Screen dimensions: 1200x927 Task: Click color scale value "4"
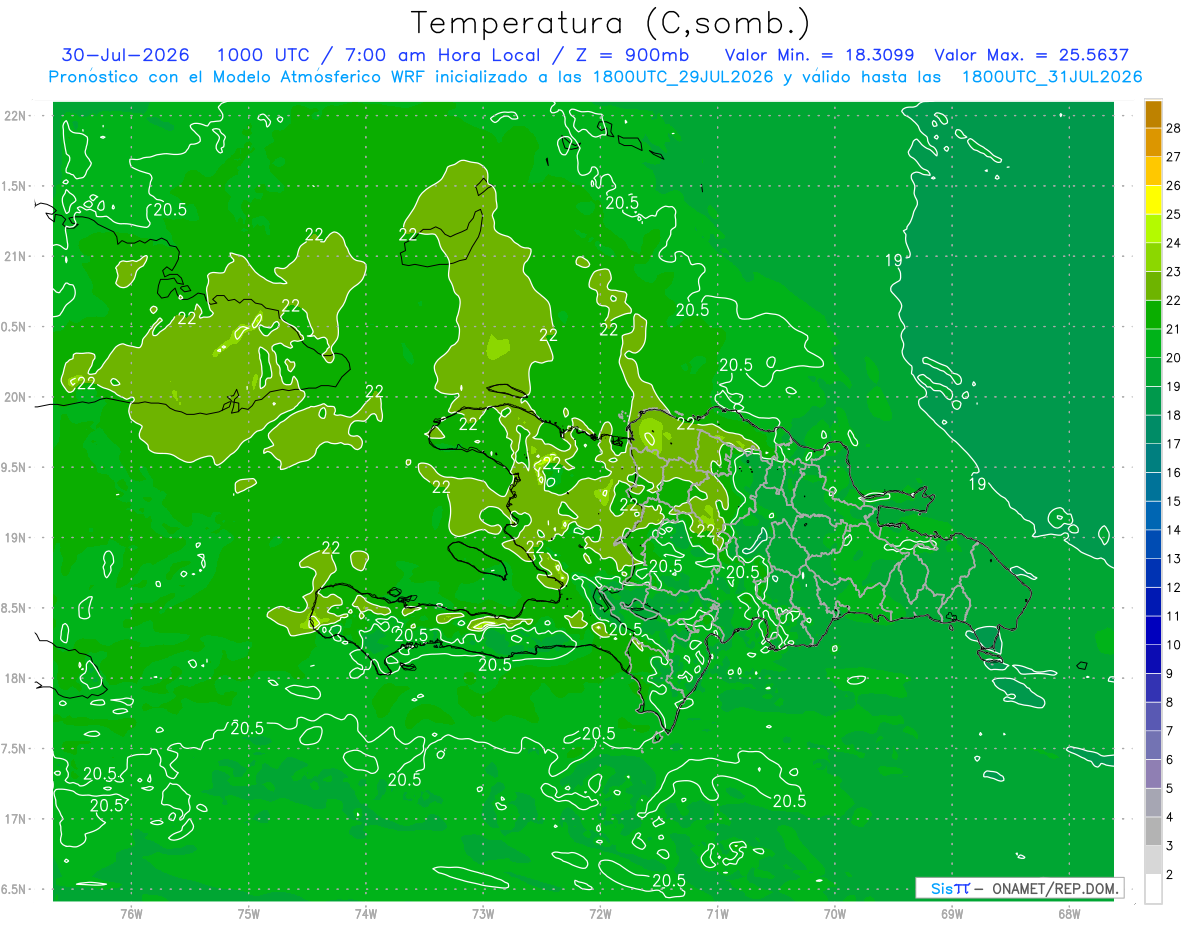tap(1170, 817)
